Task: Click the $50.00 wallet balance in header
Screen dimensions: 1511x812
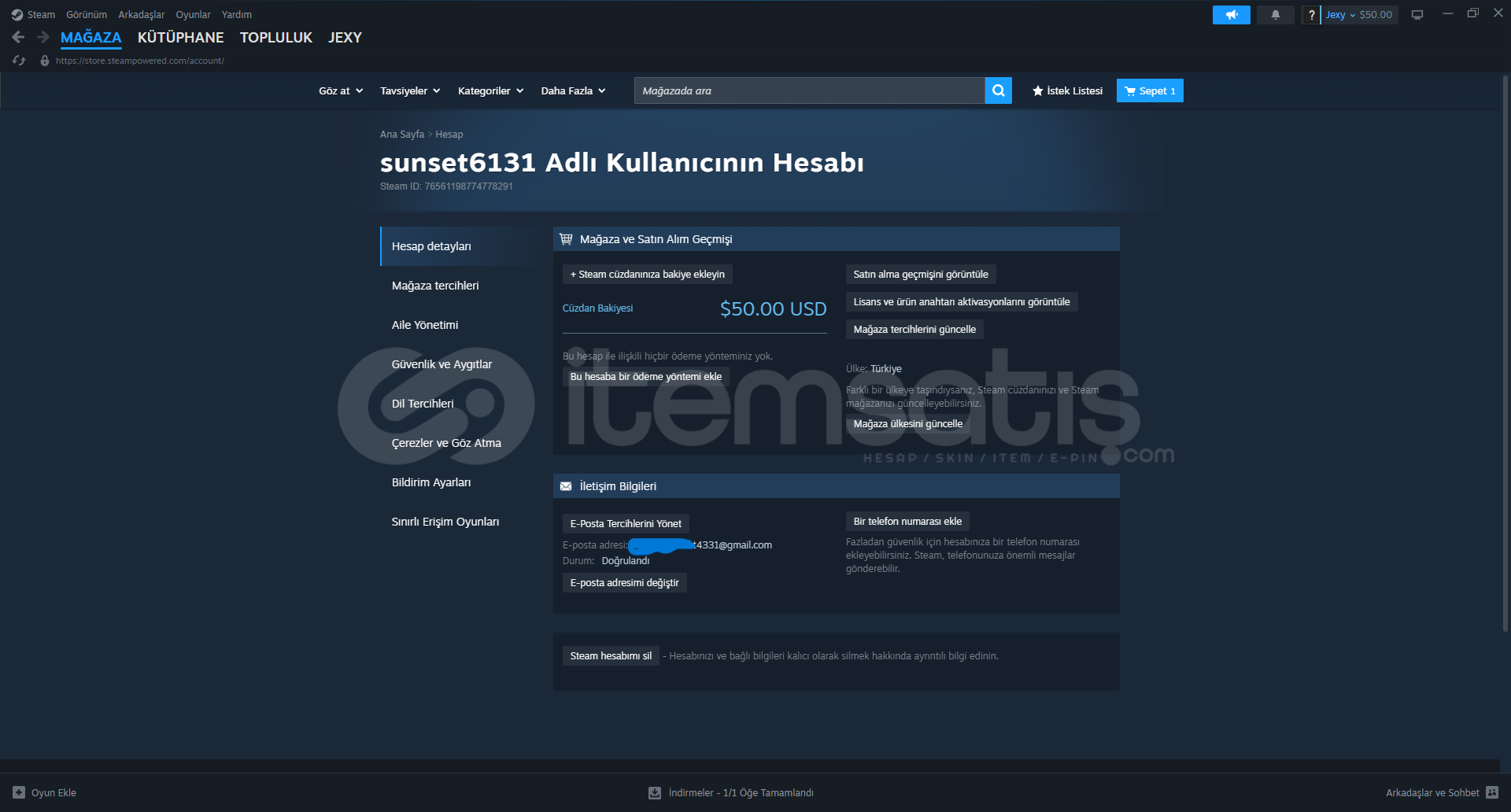Action: [x=1376, y=15]
